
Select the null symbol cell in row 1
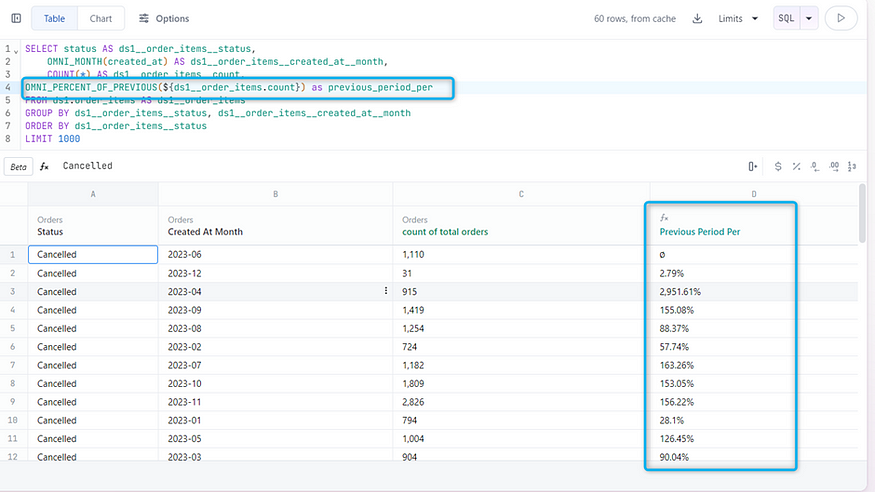click(x=754, y=254)
